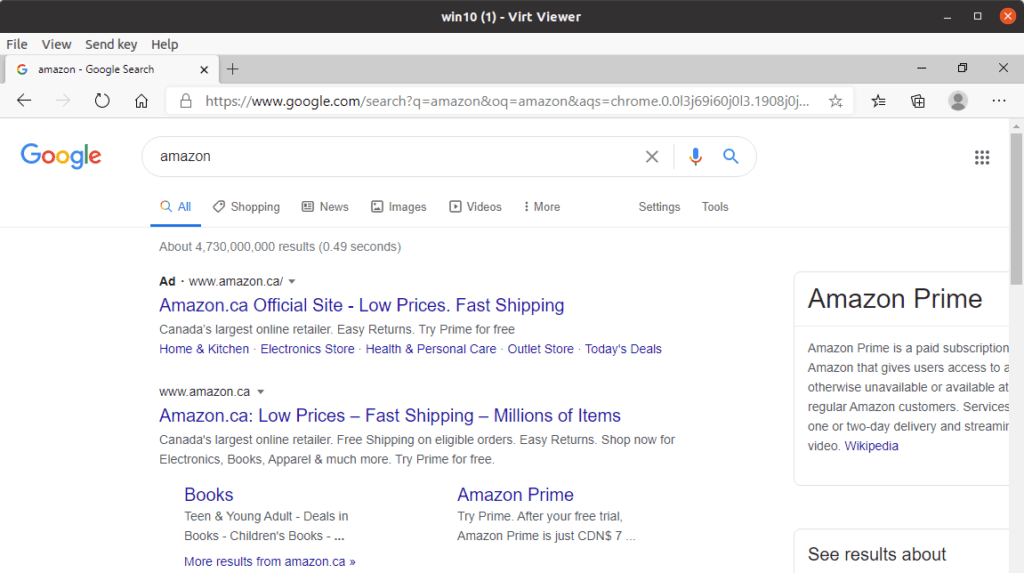Minimize the browser window

pos(921,68)
